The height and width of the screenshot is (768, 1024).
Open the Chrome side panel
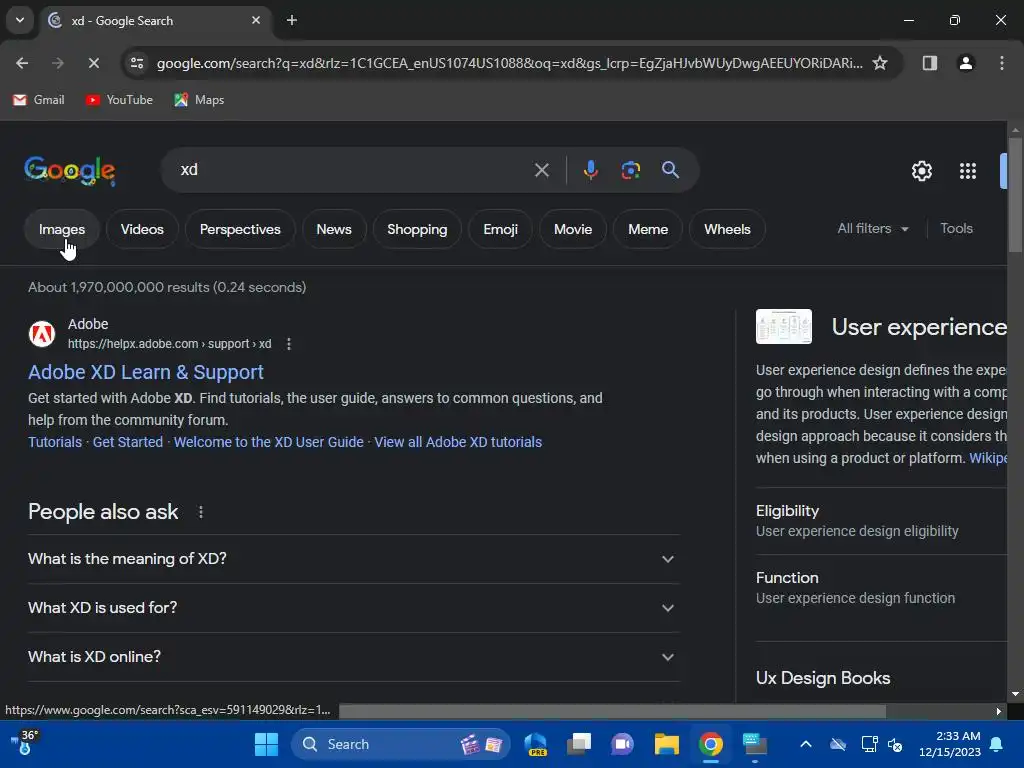pos(929,63)
